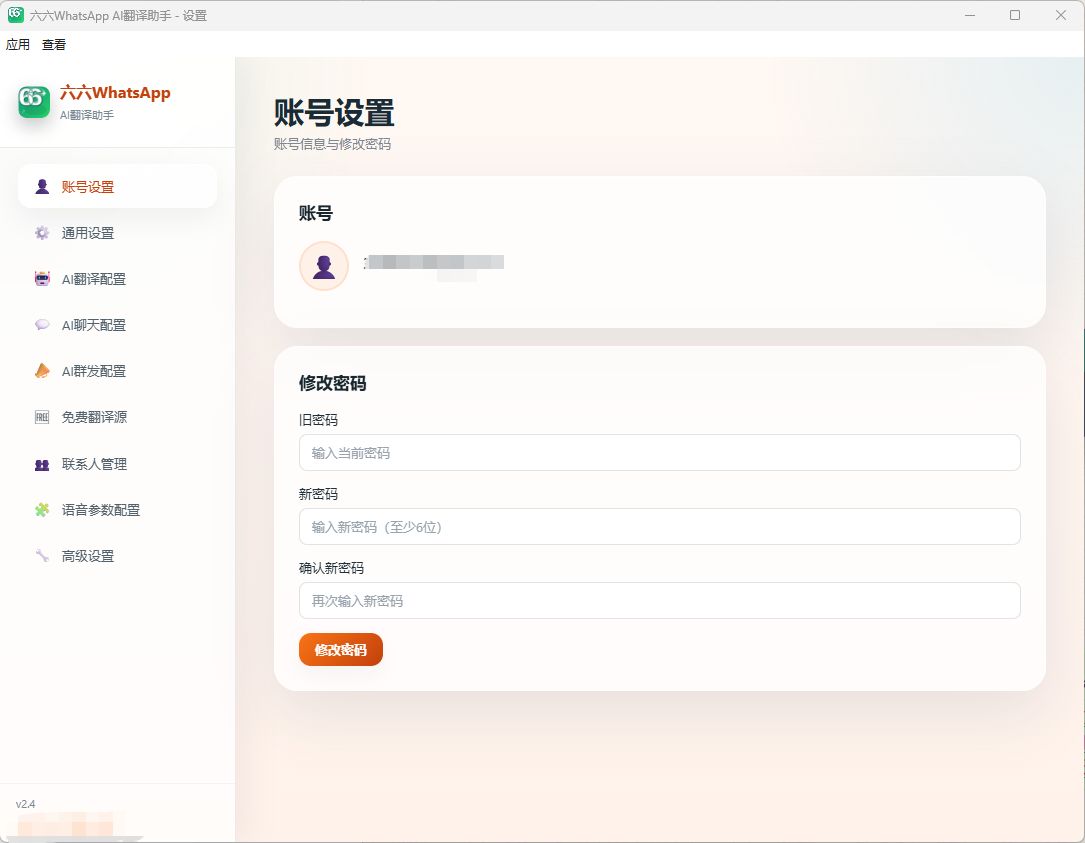Open the 查看 menu

coord(54,44)
